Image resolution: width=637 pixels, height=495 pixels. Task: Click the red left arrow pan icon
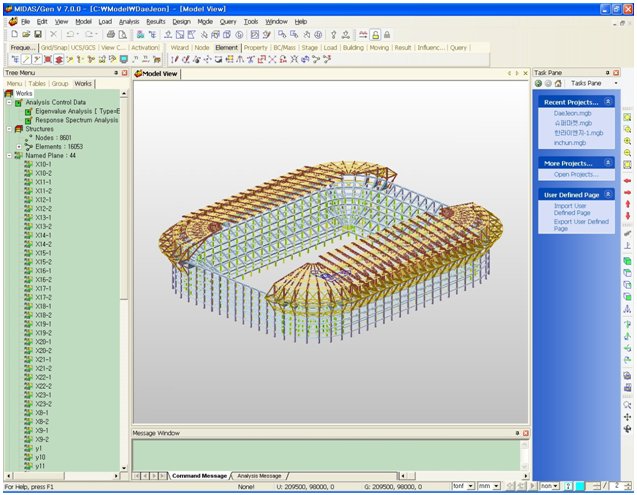click(627, 180)
